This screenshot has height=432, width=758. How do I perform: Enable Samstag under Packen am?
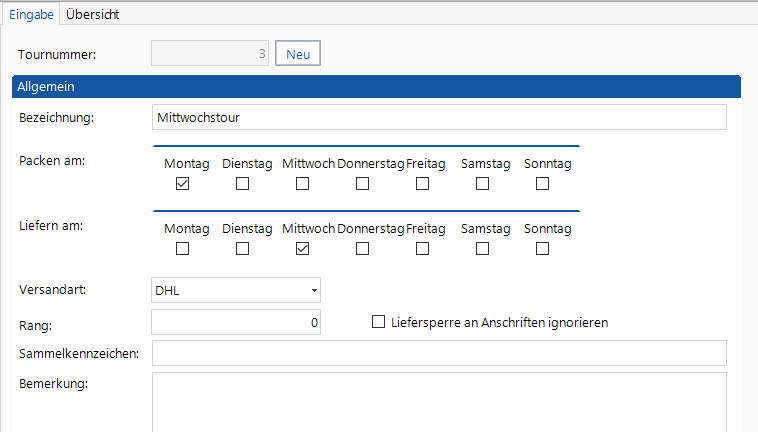point(482,184)
